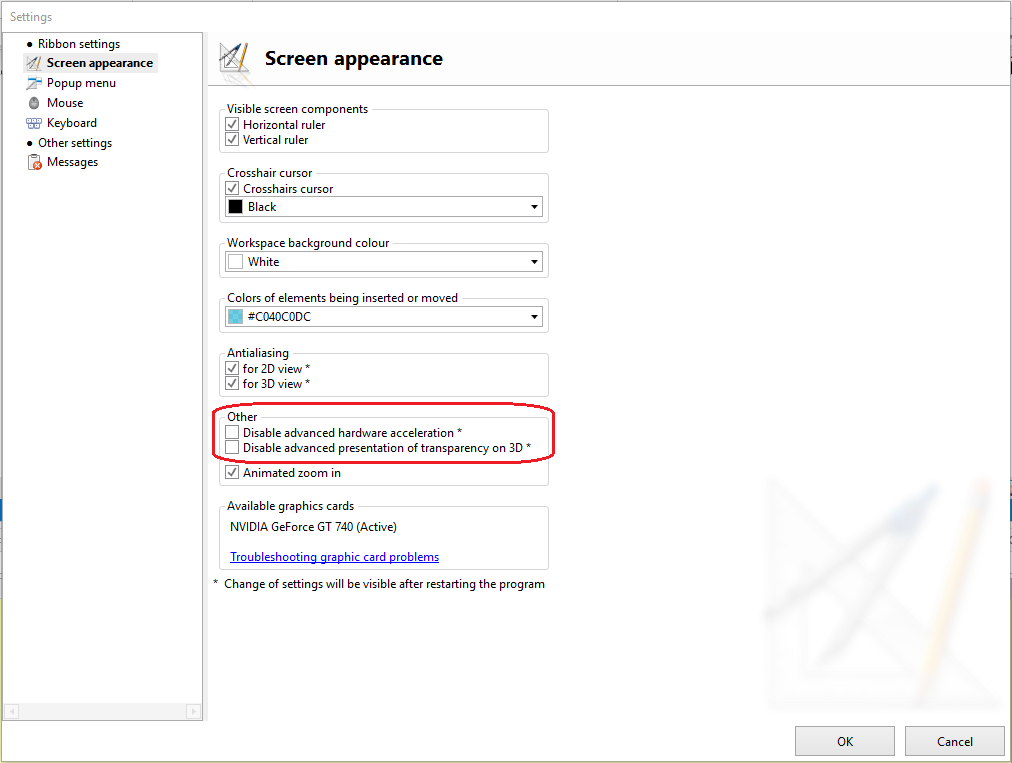Select Ribbon settings in the tree
The image size is (1012, 763).
78,44
